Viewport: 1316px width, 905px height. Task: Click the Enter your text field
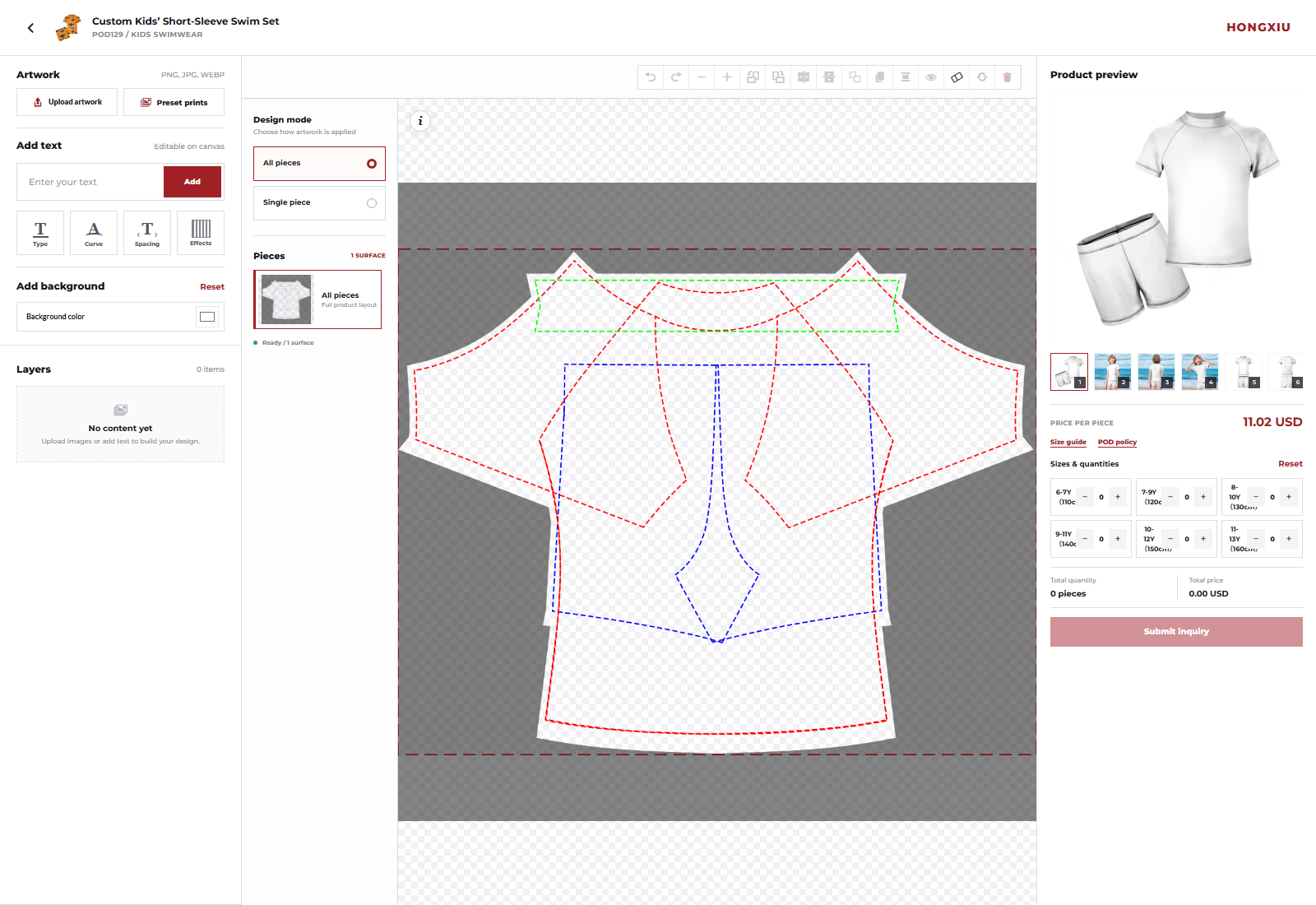pyautogui.click(x=90, y=182)
